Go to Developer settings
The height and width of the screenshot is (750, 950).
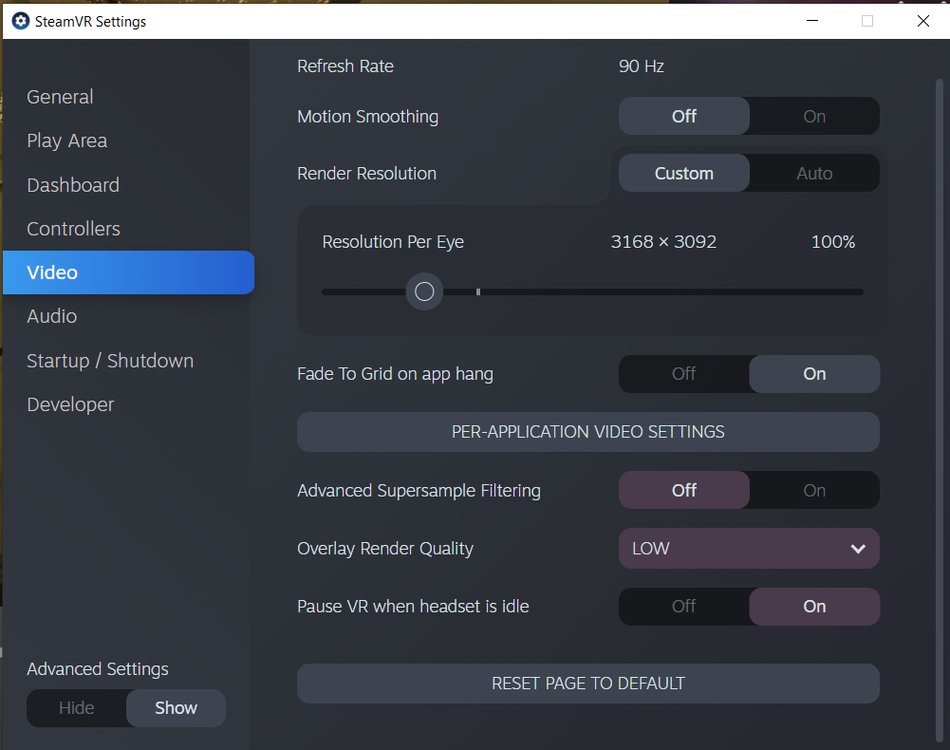click(70, 404)
